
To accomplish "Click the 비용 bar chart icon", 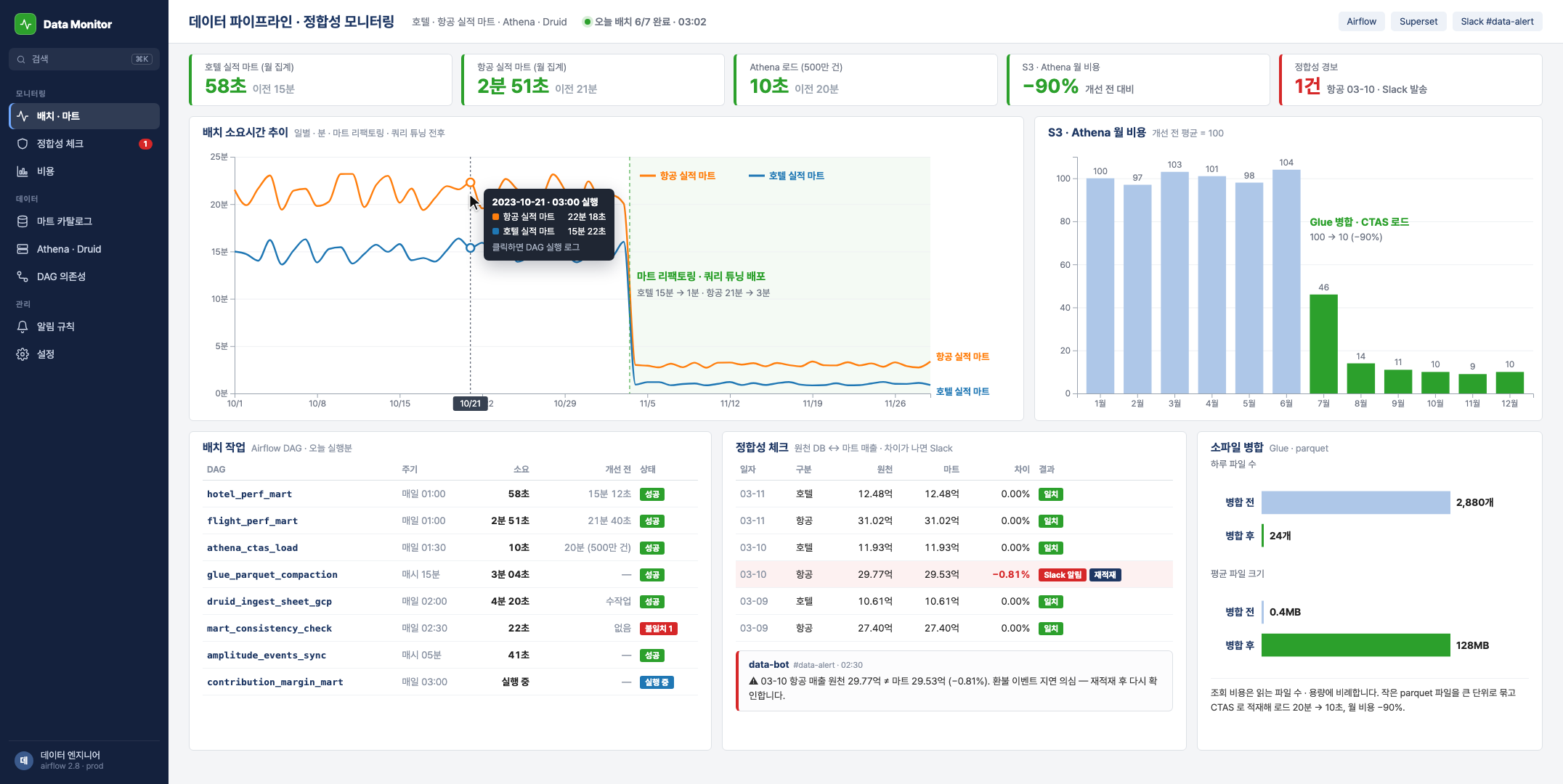I will [23, 171].
